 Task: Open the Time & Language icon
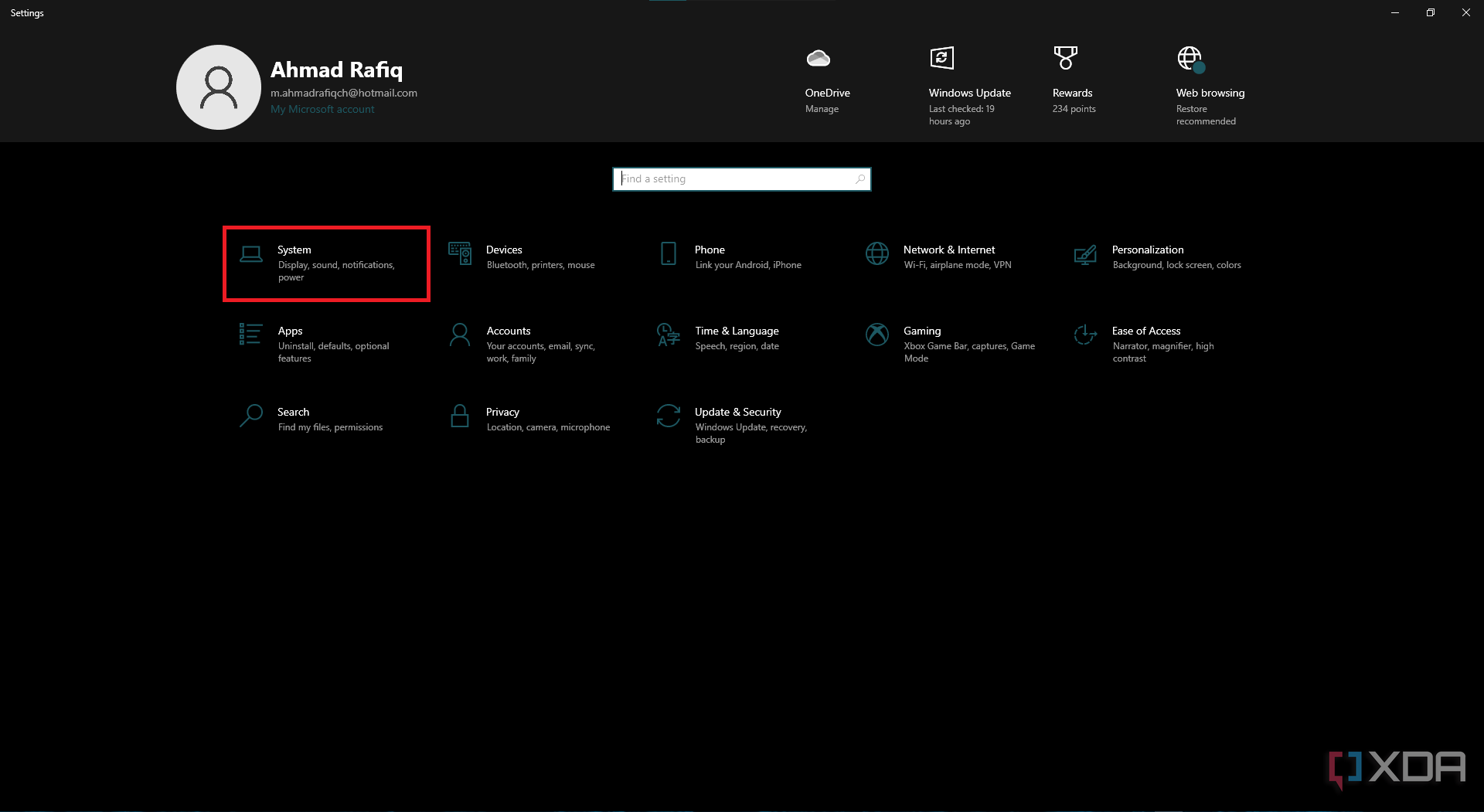click(x=669, y=335)
